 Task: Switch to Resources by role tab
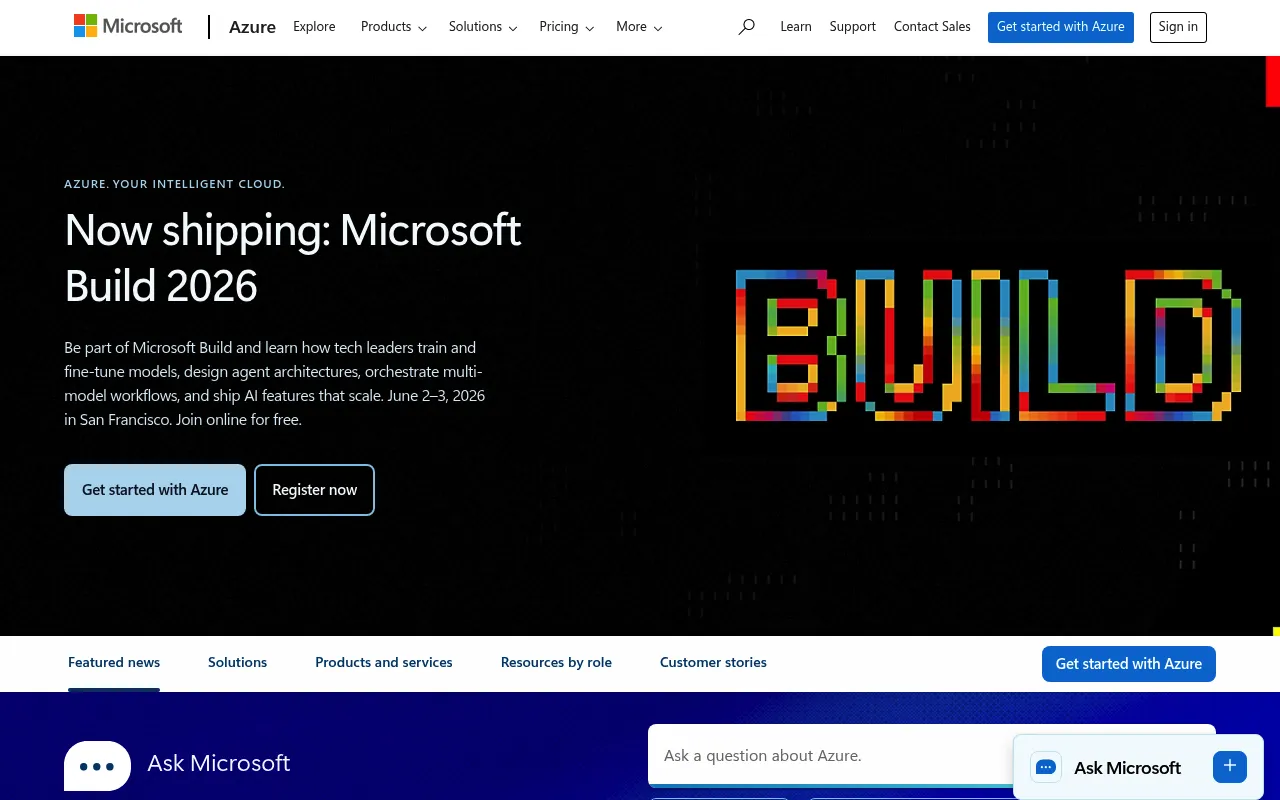point(556,663)
